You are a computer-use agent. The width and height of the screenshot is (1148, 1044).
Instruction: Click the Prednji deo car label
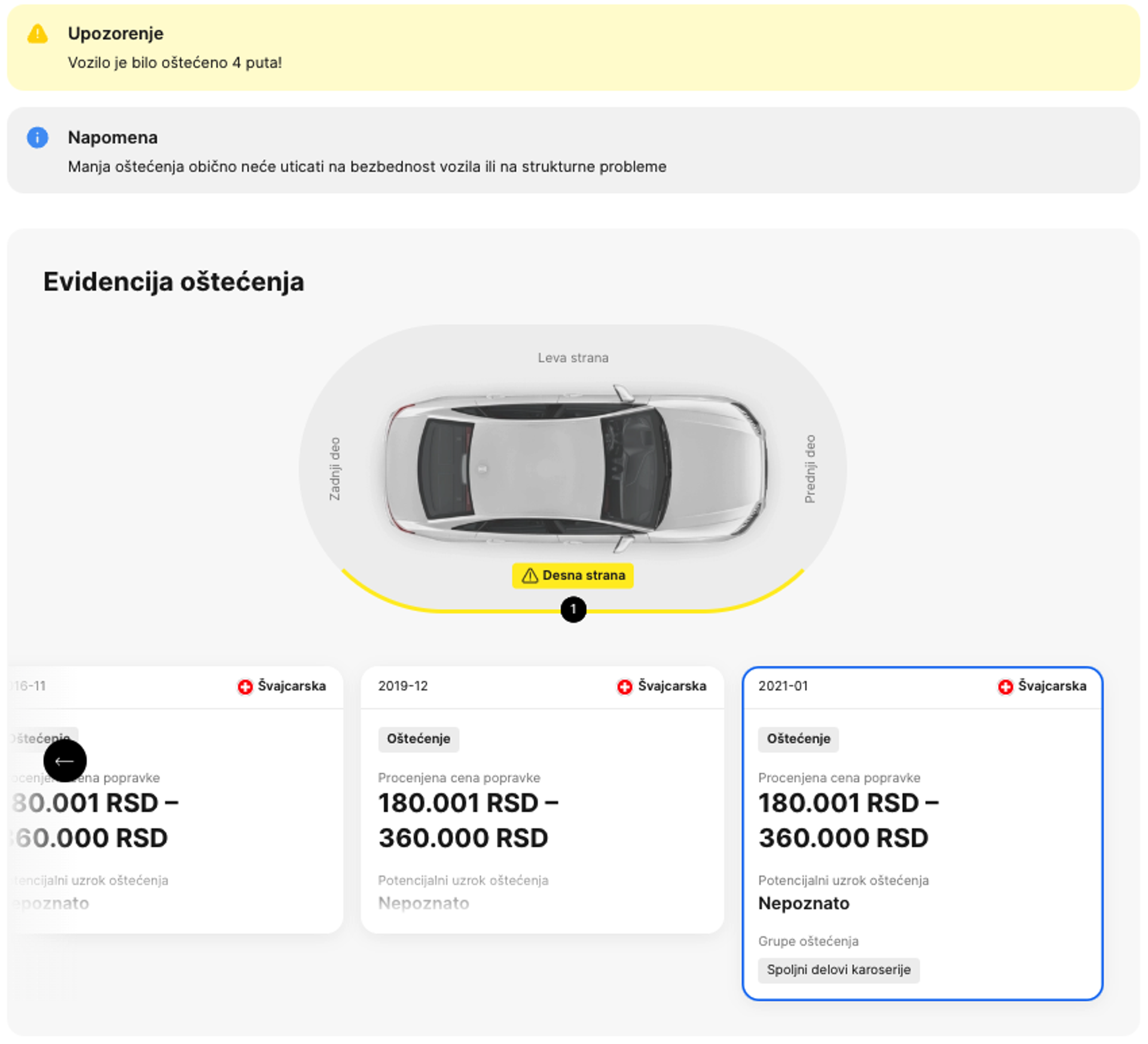click(810, 468)
